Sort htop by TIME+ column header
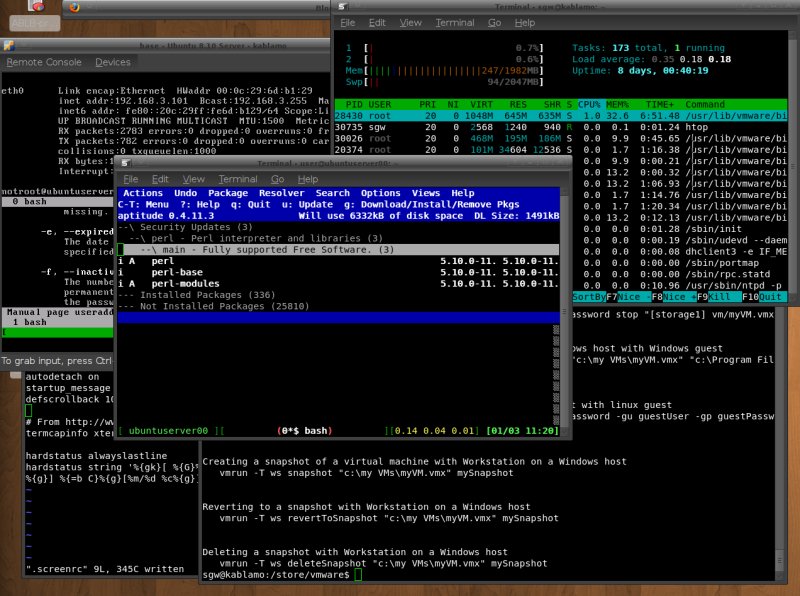 tap(660, 104)
